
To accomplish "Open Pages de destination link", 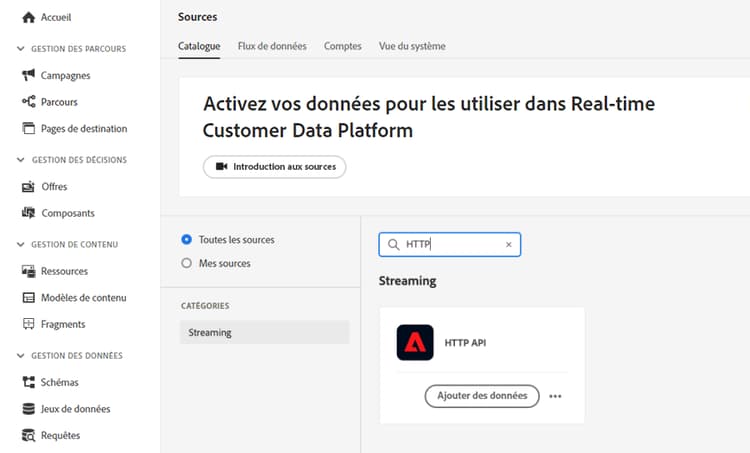I will pos(84,129).
